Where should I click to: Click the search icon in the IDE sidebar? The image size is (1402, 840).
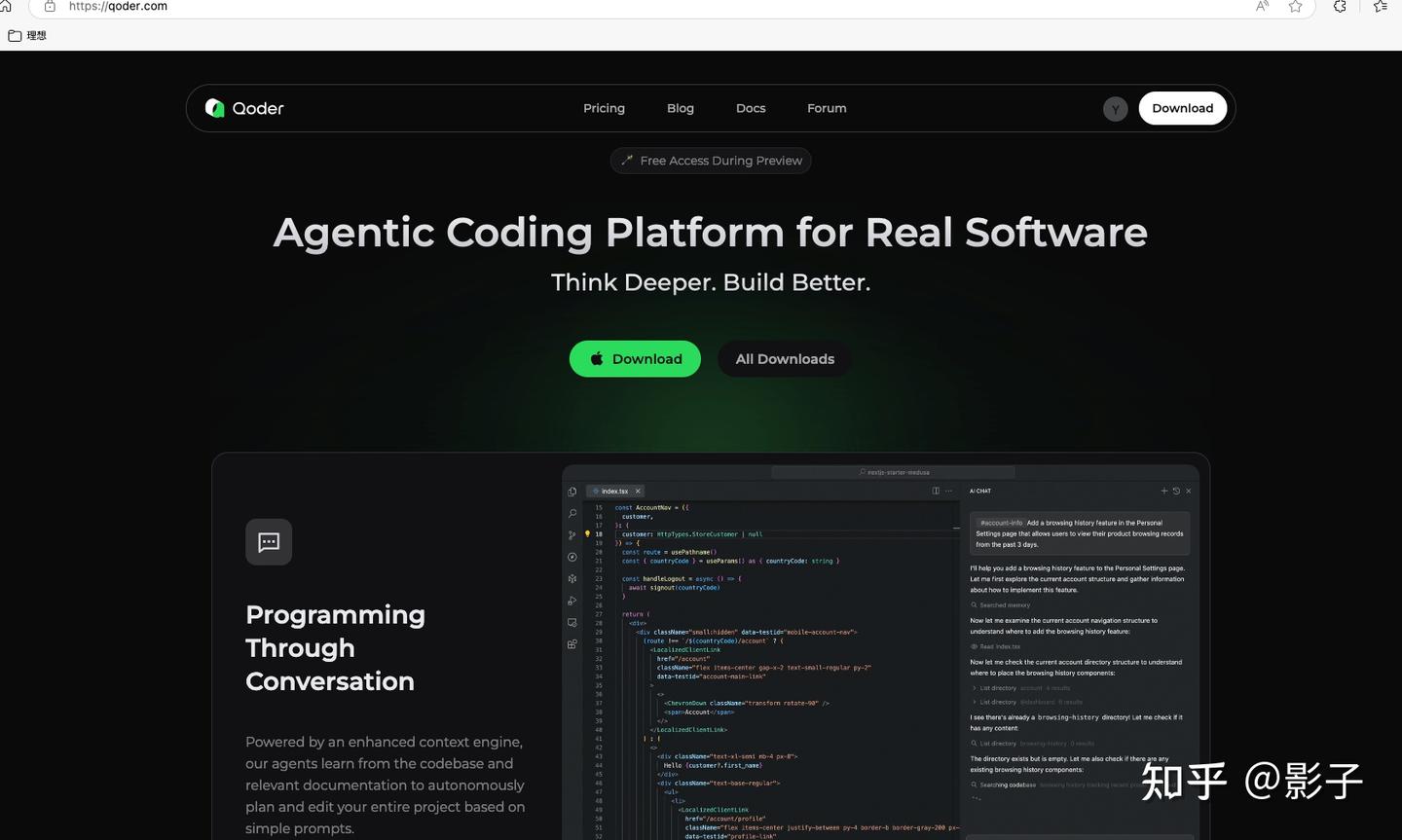click(572, 513)
